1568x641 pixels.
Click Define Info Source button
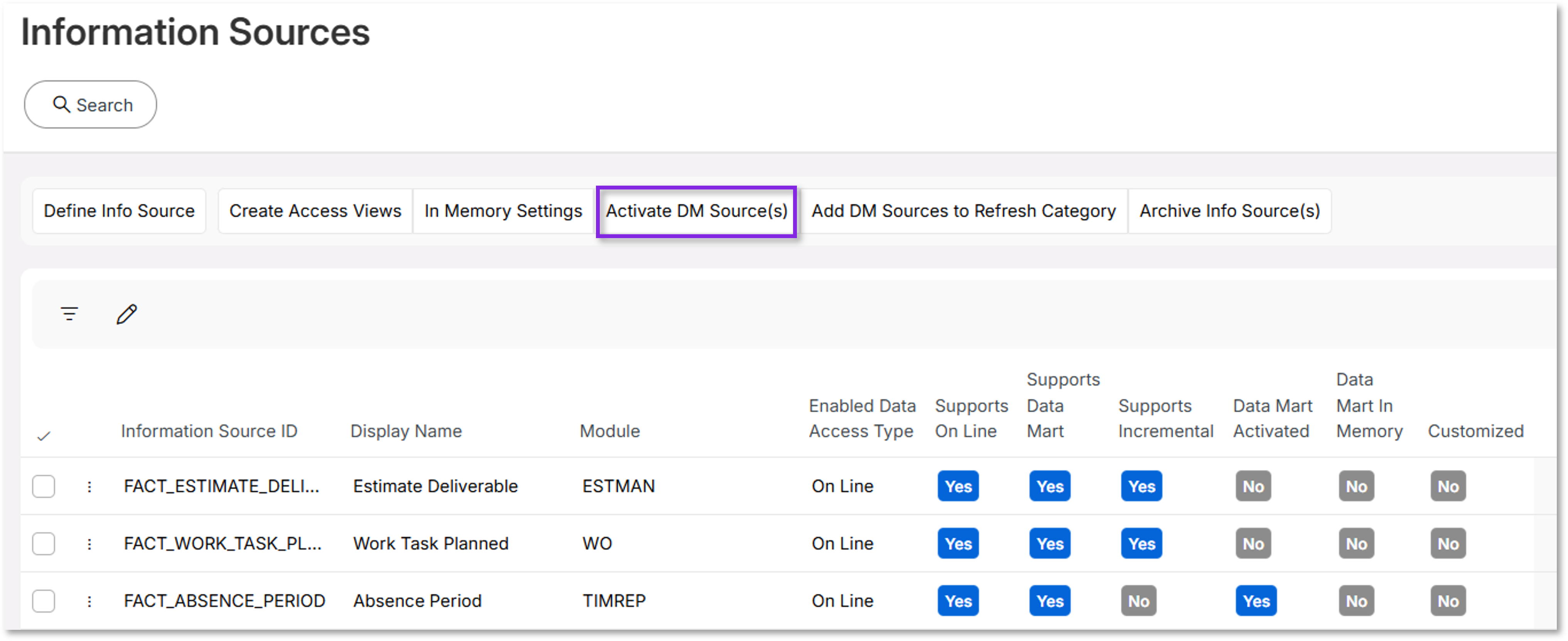click(119, 211)
